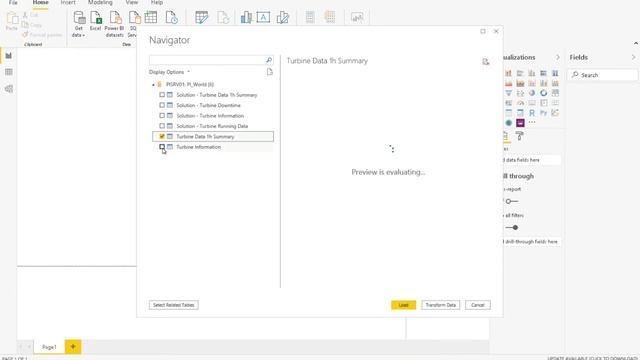Select the Python visual icon

point(543,113)
